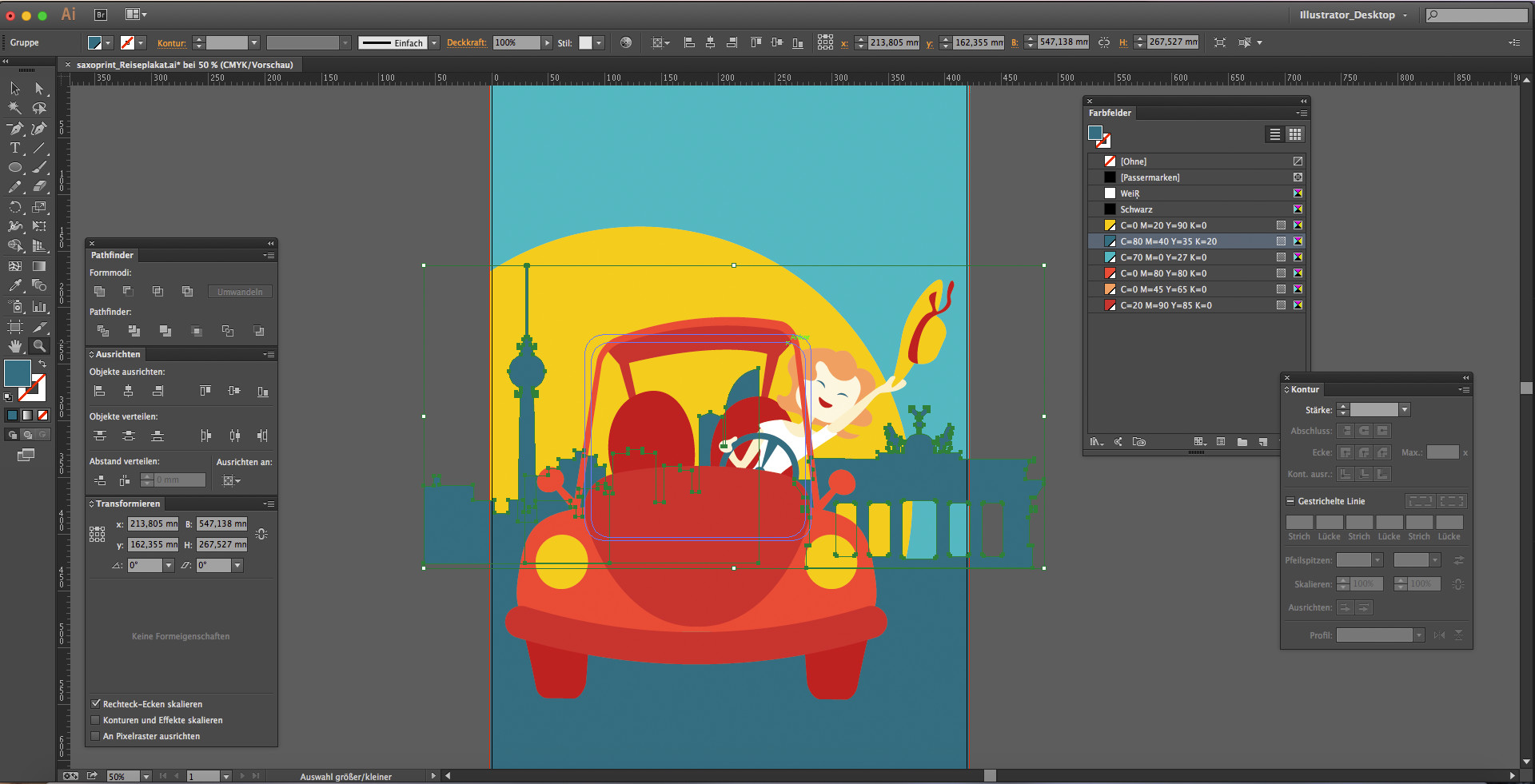Select the Pen tool
Screen dimensions: 1535x784
[x=15, y=129]
